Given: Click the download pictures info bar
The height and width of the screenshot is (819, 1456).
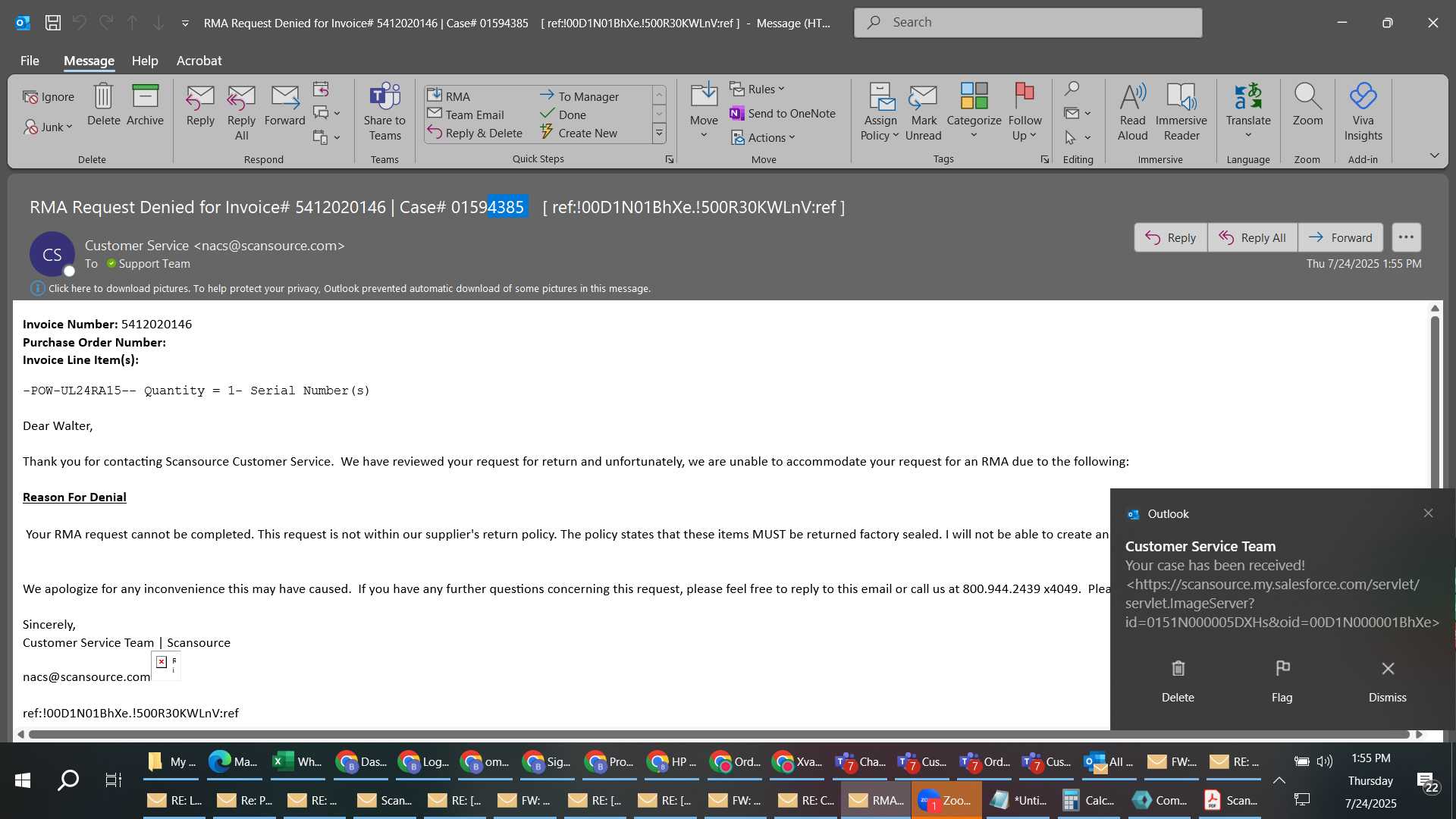Looking at the screenshot, I should [x=340, y=288].
